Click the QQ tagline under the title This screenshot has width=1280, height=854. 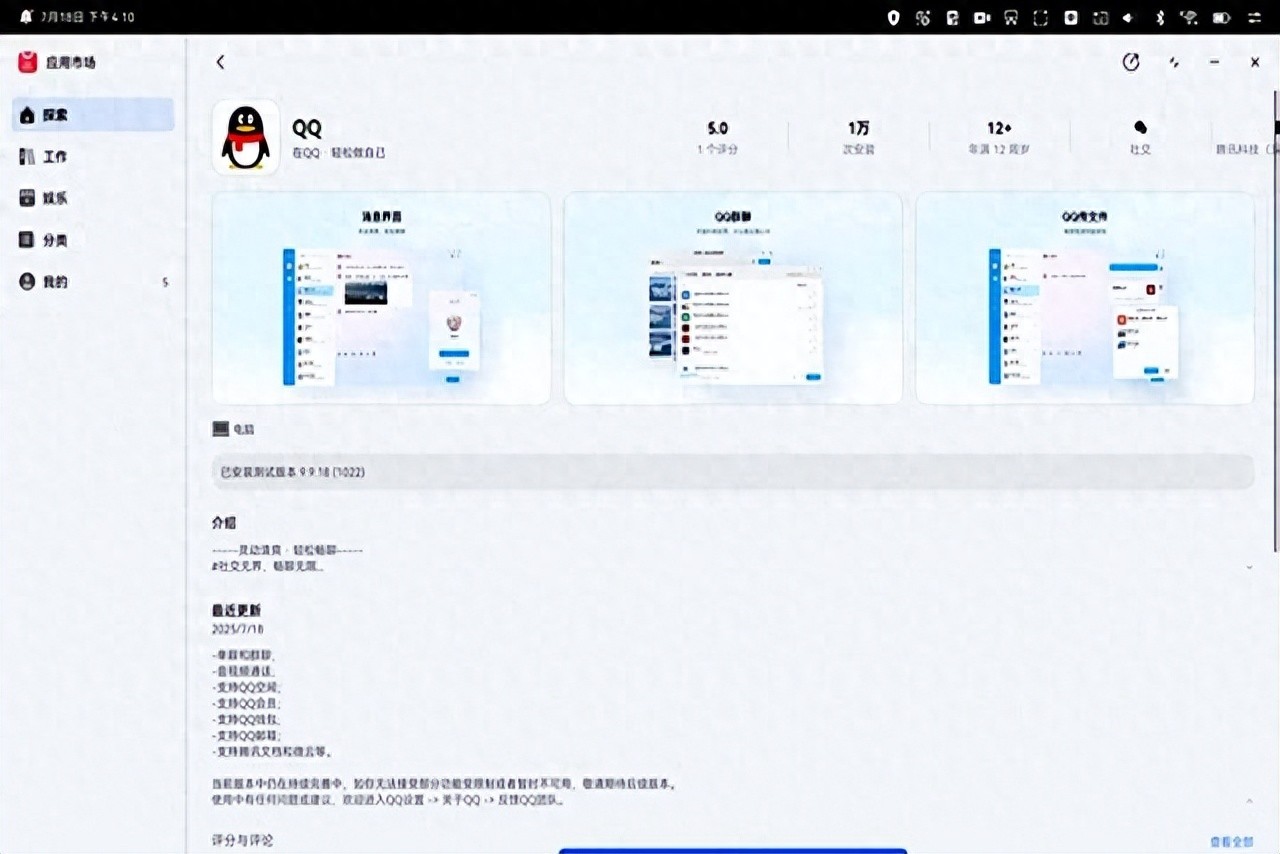click(338, 152)
